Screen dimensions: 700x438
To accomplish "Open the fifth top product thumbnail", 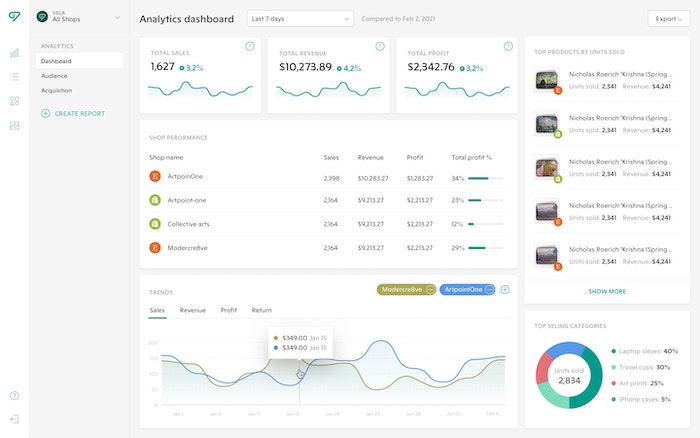I will click(547, 255).
